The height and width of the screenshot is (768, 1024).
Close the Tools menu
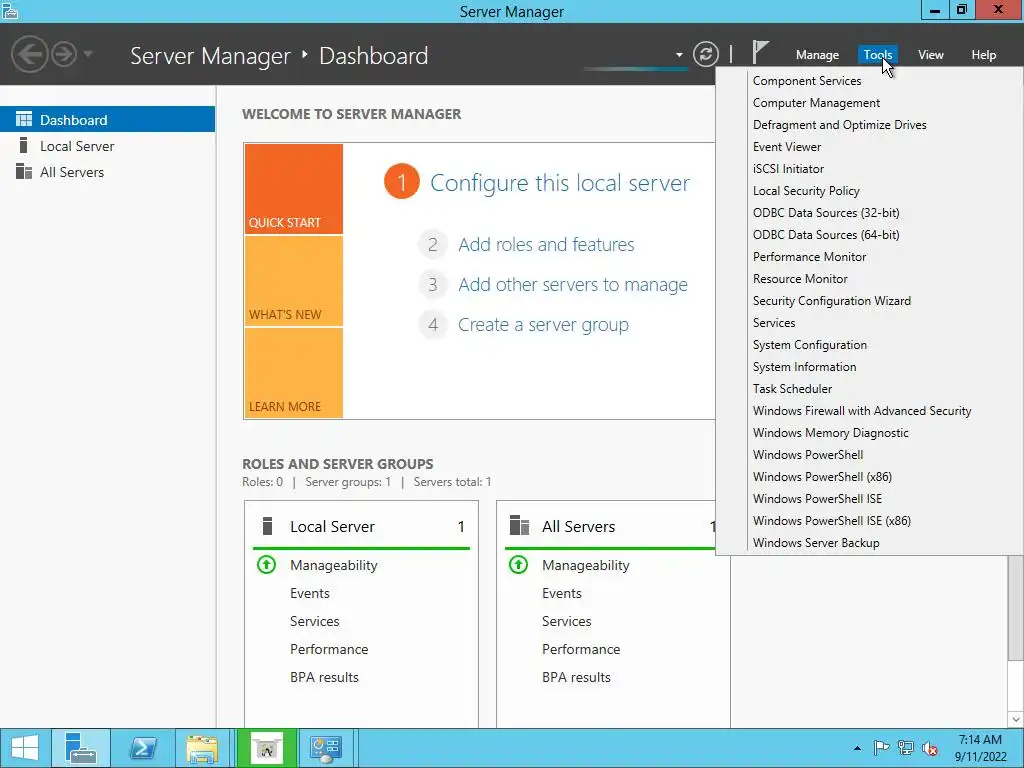coord(877,55)
